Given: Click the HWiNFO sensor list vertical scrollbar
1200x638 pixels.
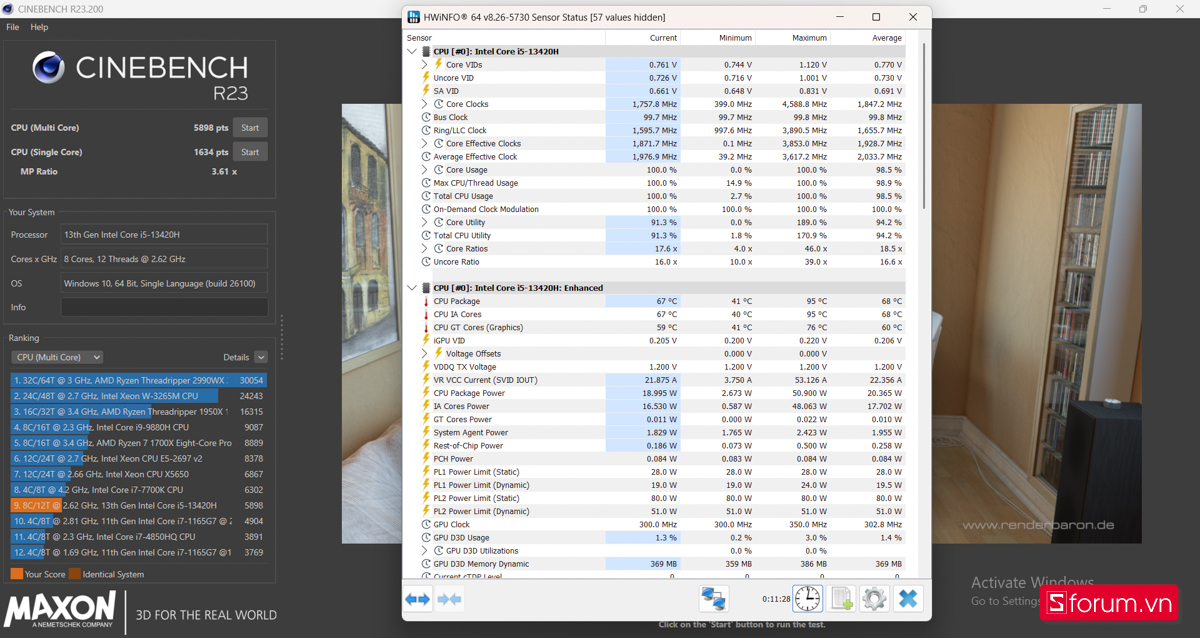Looking at the screenshot, I should coord(924,125).
